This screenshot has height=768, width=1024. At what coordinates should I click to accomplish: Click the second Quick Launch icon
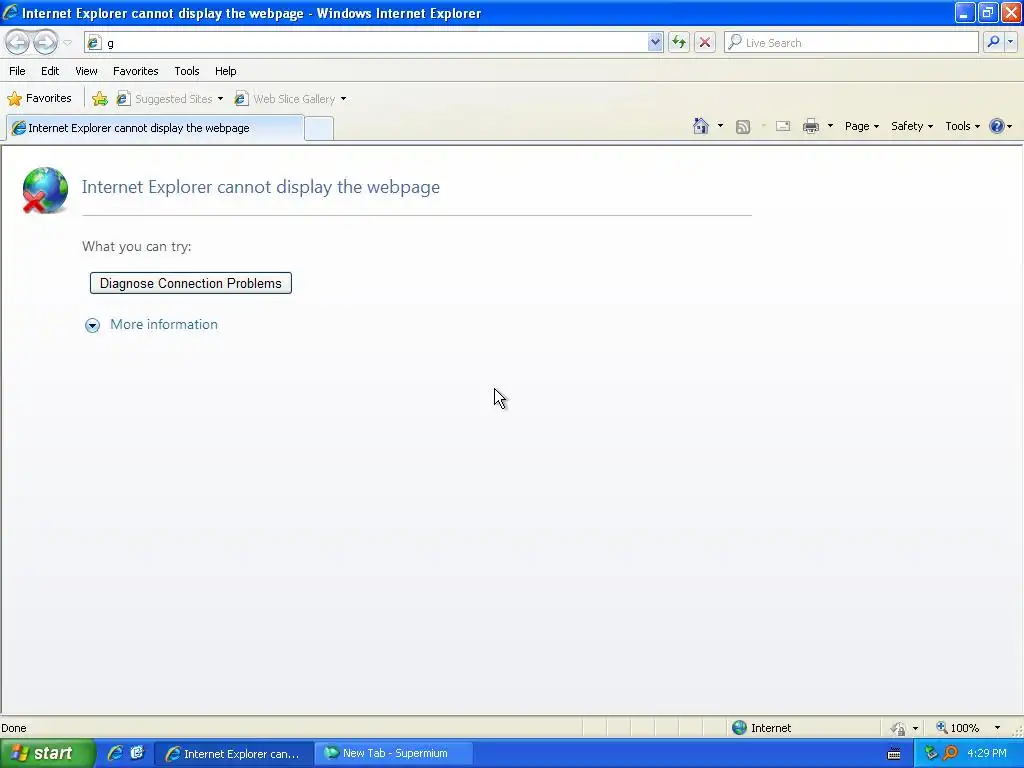coord(137,753)
